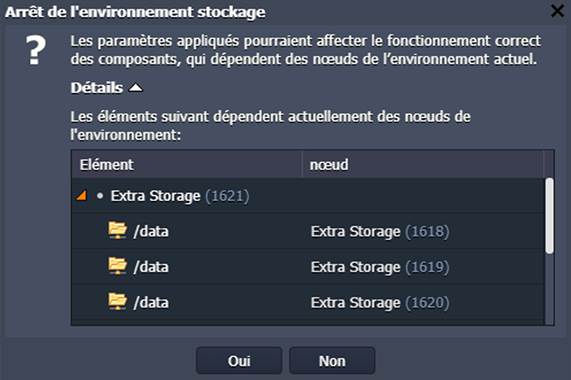Click the folder icon in the 1618 row

(117, 230)
